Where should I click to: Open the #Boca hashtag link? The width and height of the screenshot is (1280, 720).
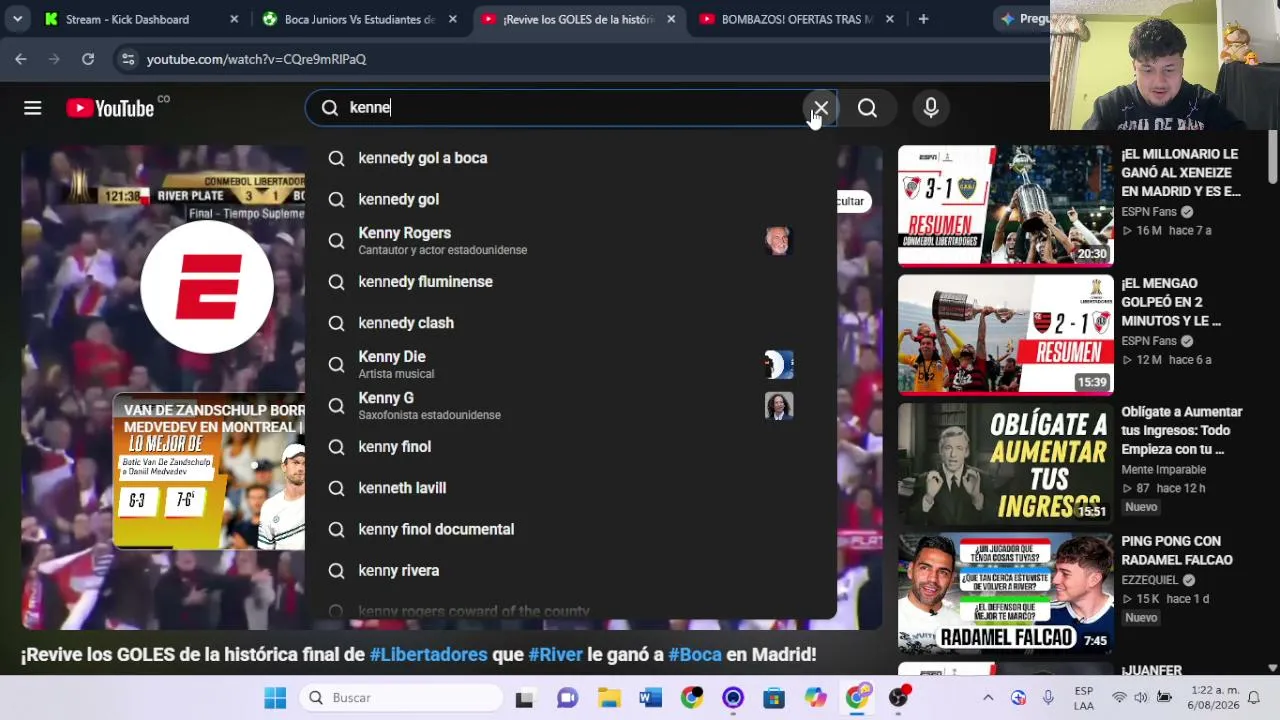coord(694,655)
